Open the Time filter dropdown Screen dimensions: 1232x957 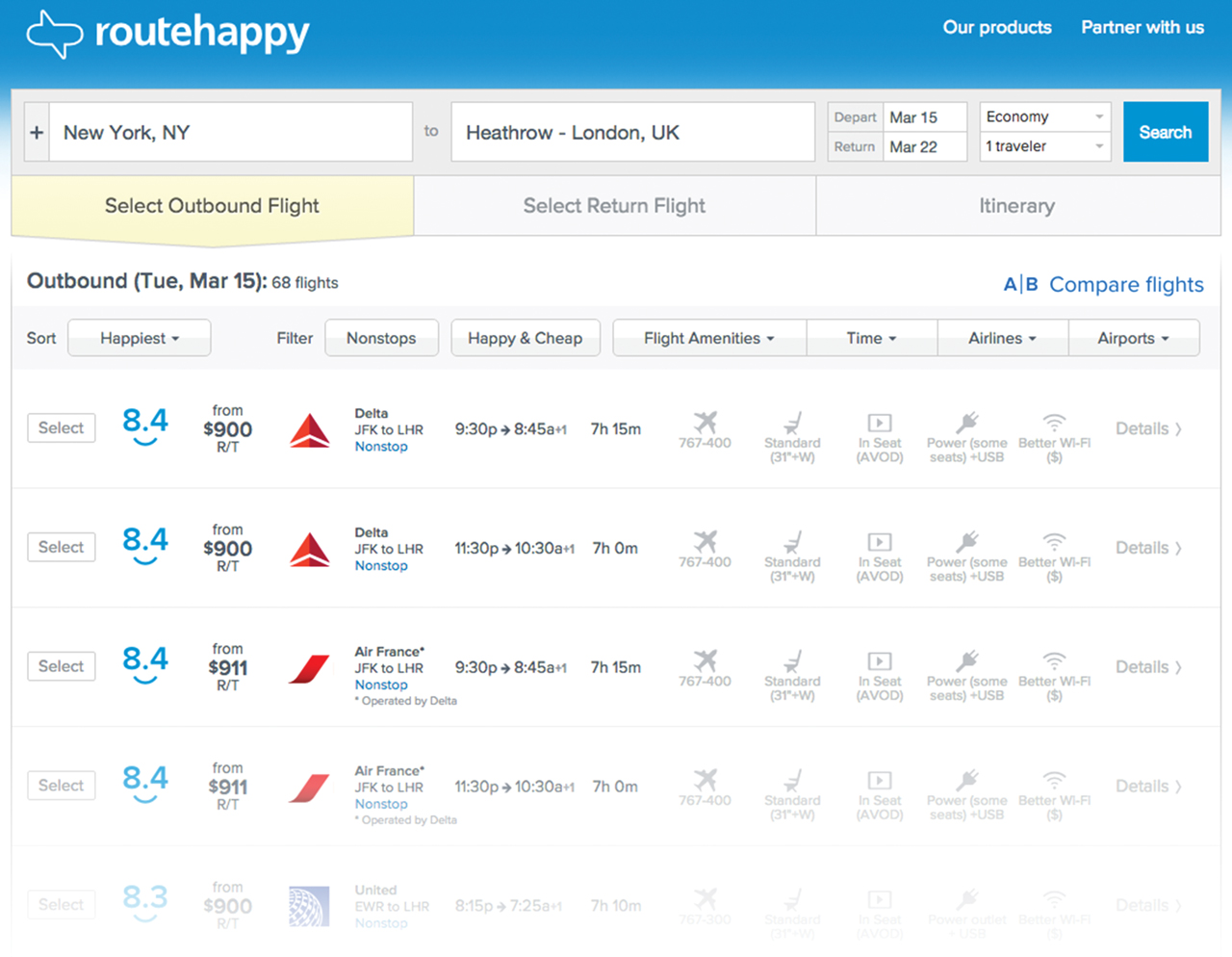[x=872, y=338]
